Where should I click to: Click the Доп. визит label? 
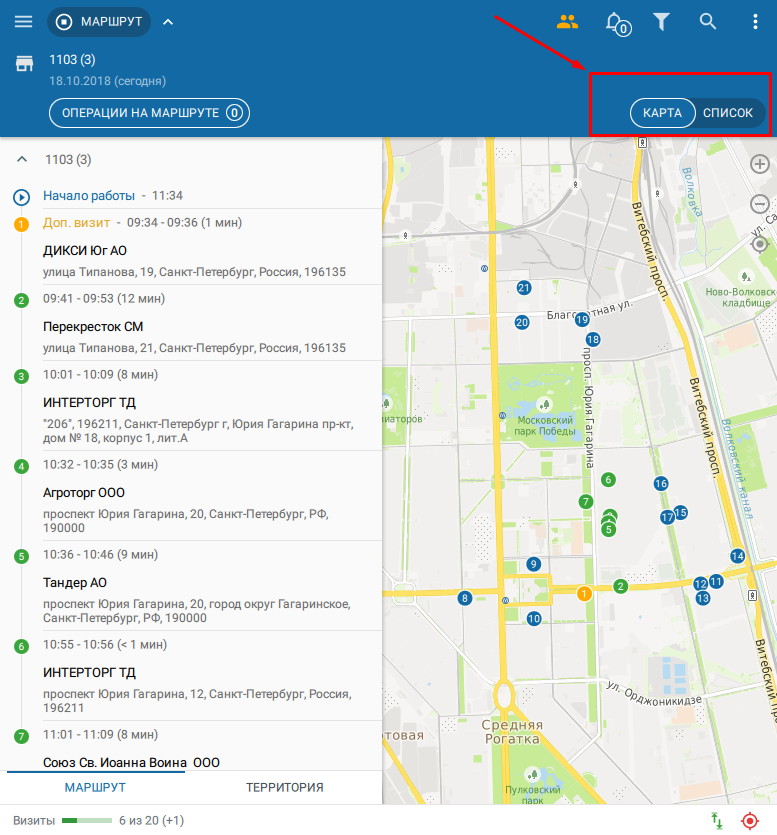77,223
